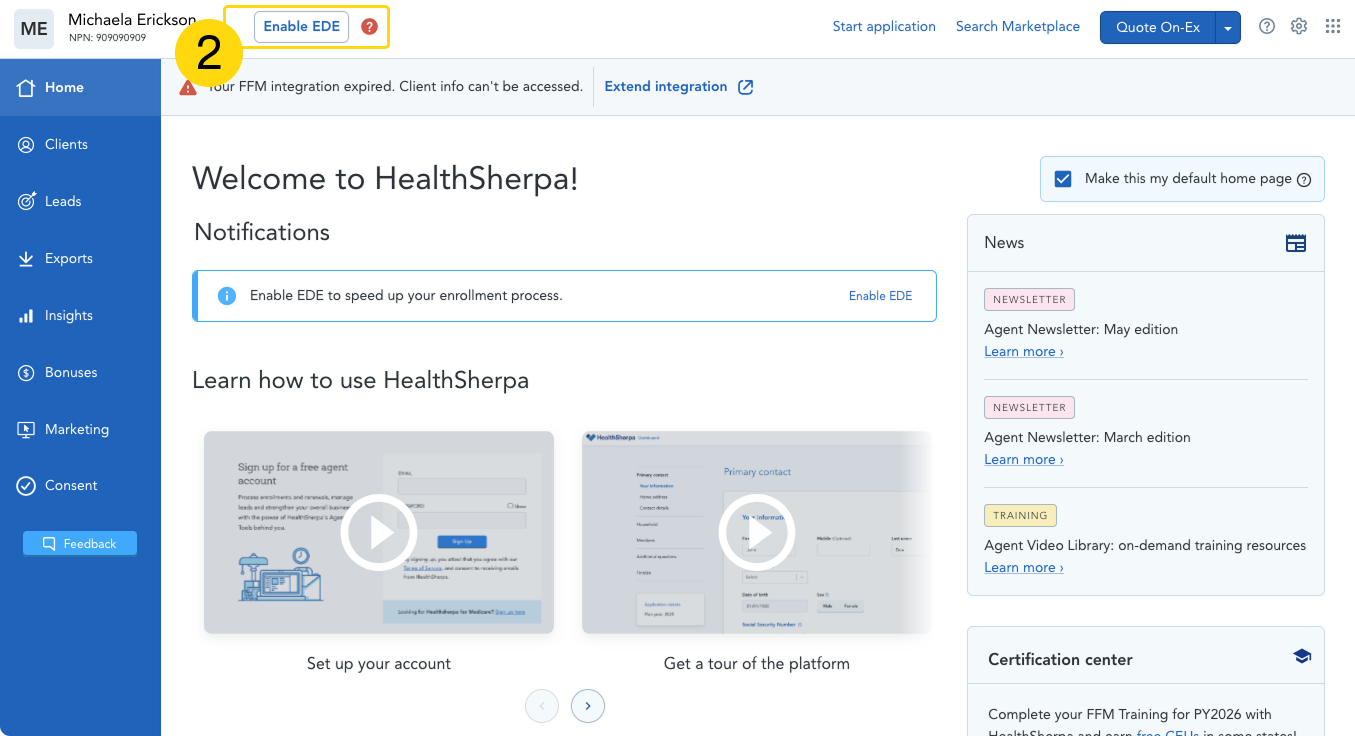The image size is (1355, 736).
Task: Click the Certification center heading
Action: click(1060, 660)
